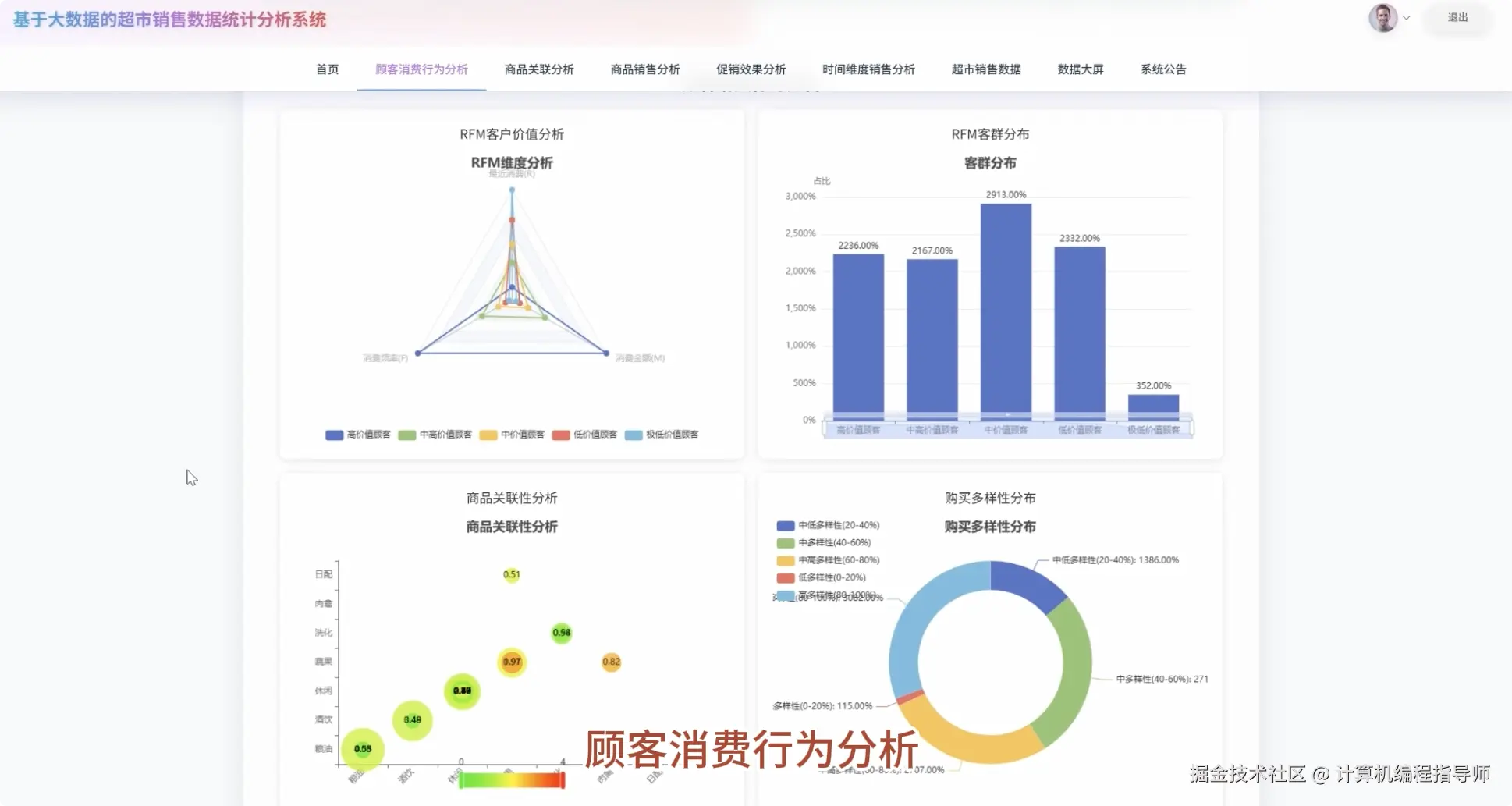
Task: Open the 系统公告 section
Action: [1162, 69]
